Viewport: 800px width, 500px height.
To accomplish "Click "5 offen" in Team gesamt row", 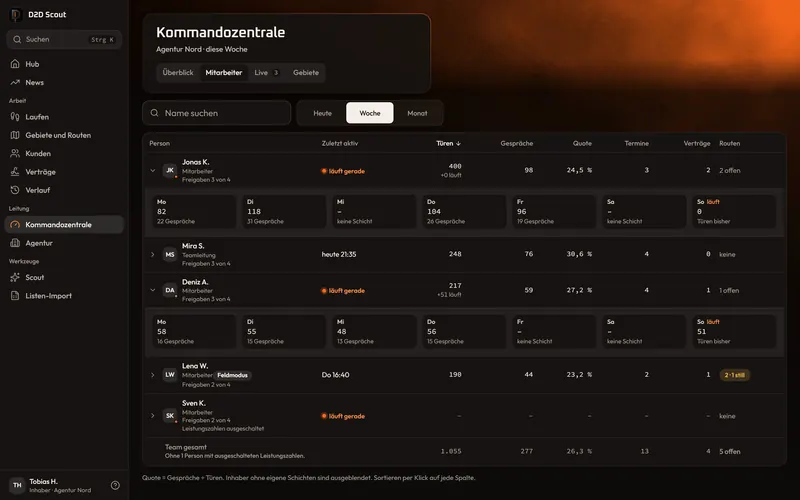I will pyautogui.click(x=730, y=452).
